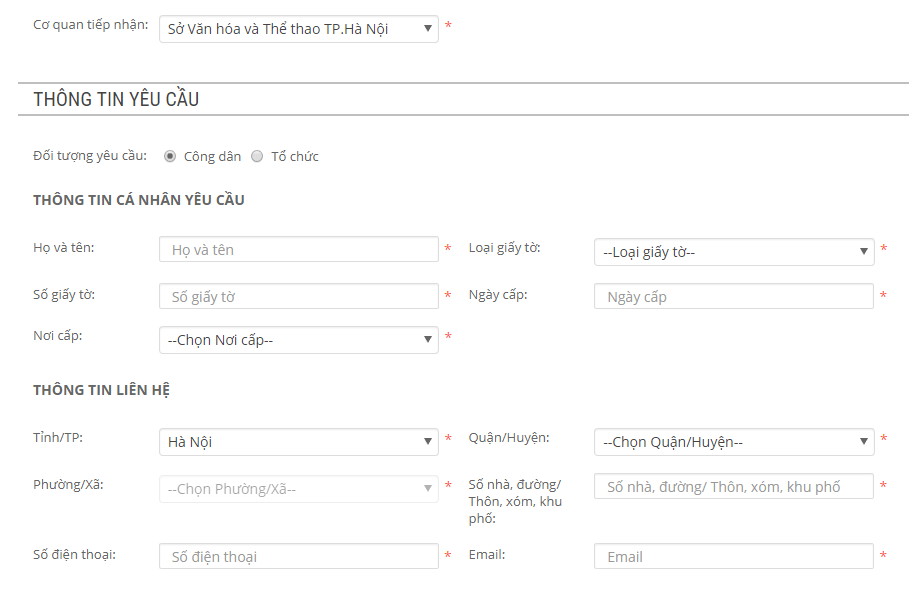Image resolution: width=921 pixels, height=597 pixels.
Task: Open the Chọn Quận/Huyện dropdown
Action: pos(733,441)
